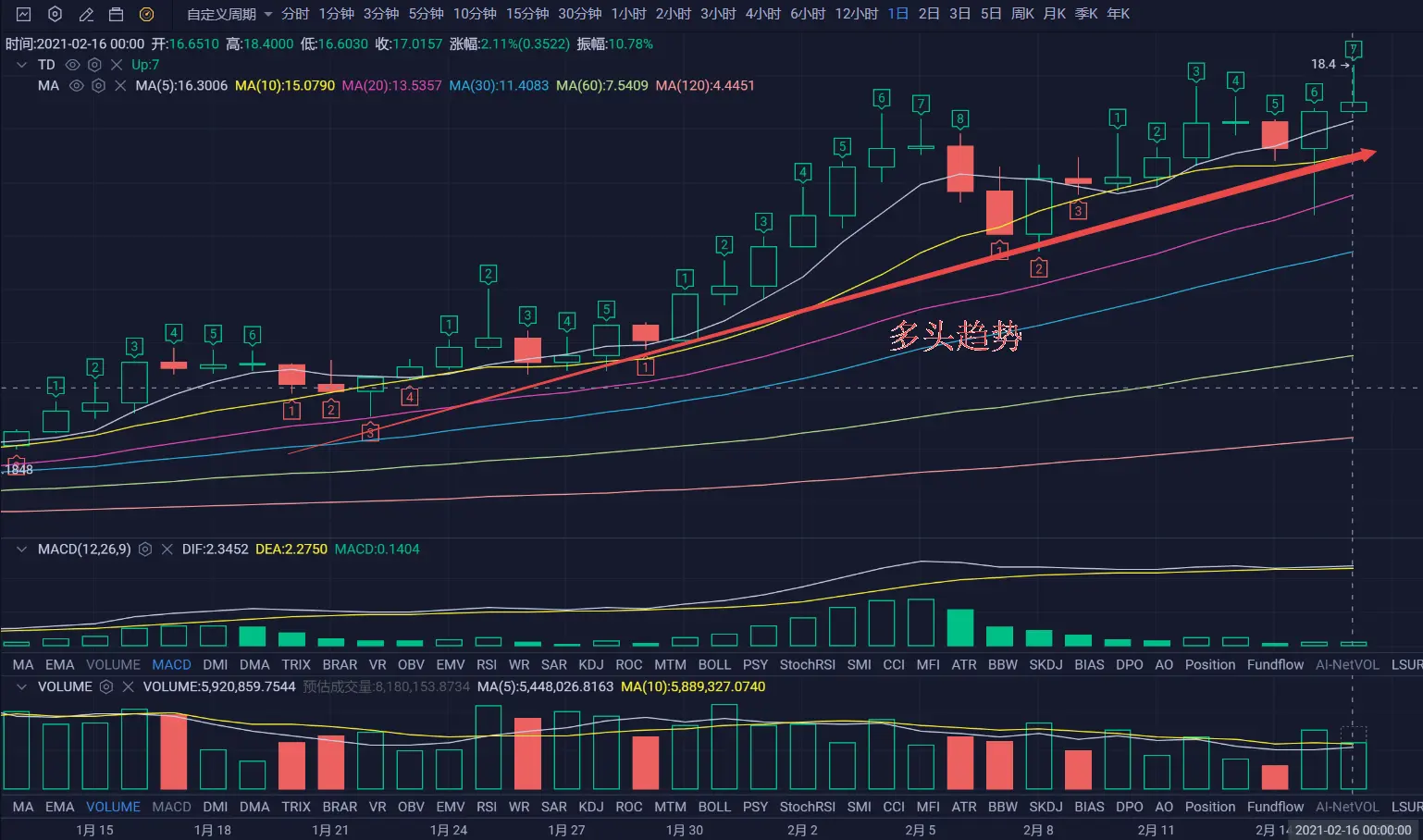Click the 2月 5 date on time axis
The image size is (1423, 840).
click(921, 830)
